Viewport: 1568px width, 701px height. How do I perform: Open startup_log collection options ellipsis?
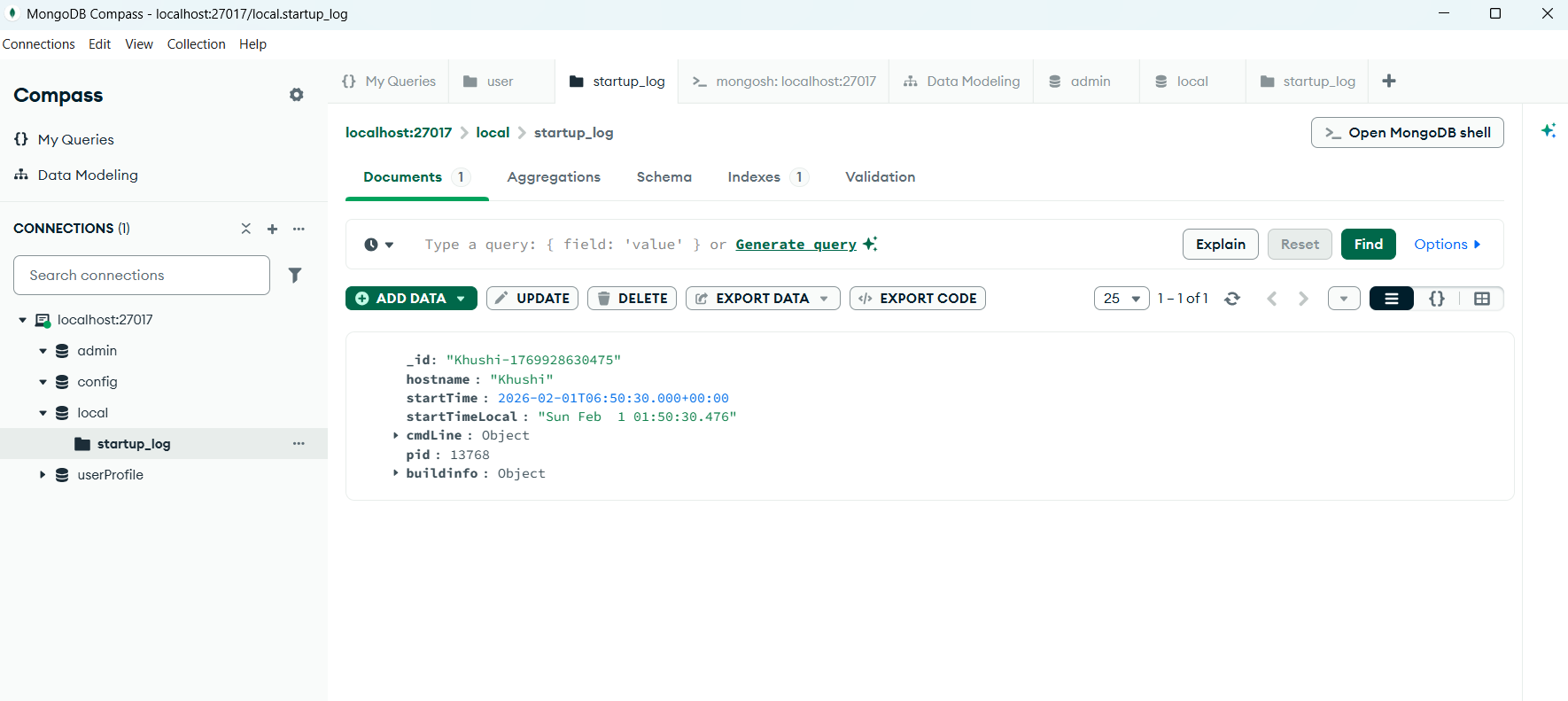pyautogui.click(x=299, y=443)
